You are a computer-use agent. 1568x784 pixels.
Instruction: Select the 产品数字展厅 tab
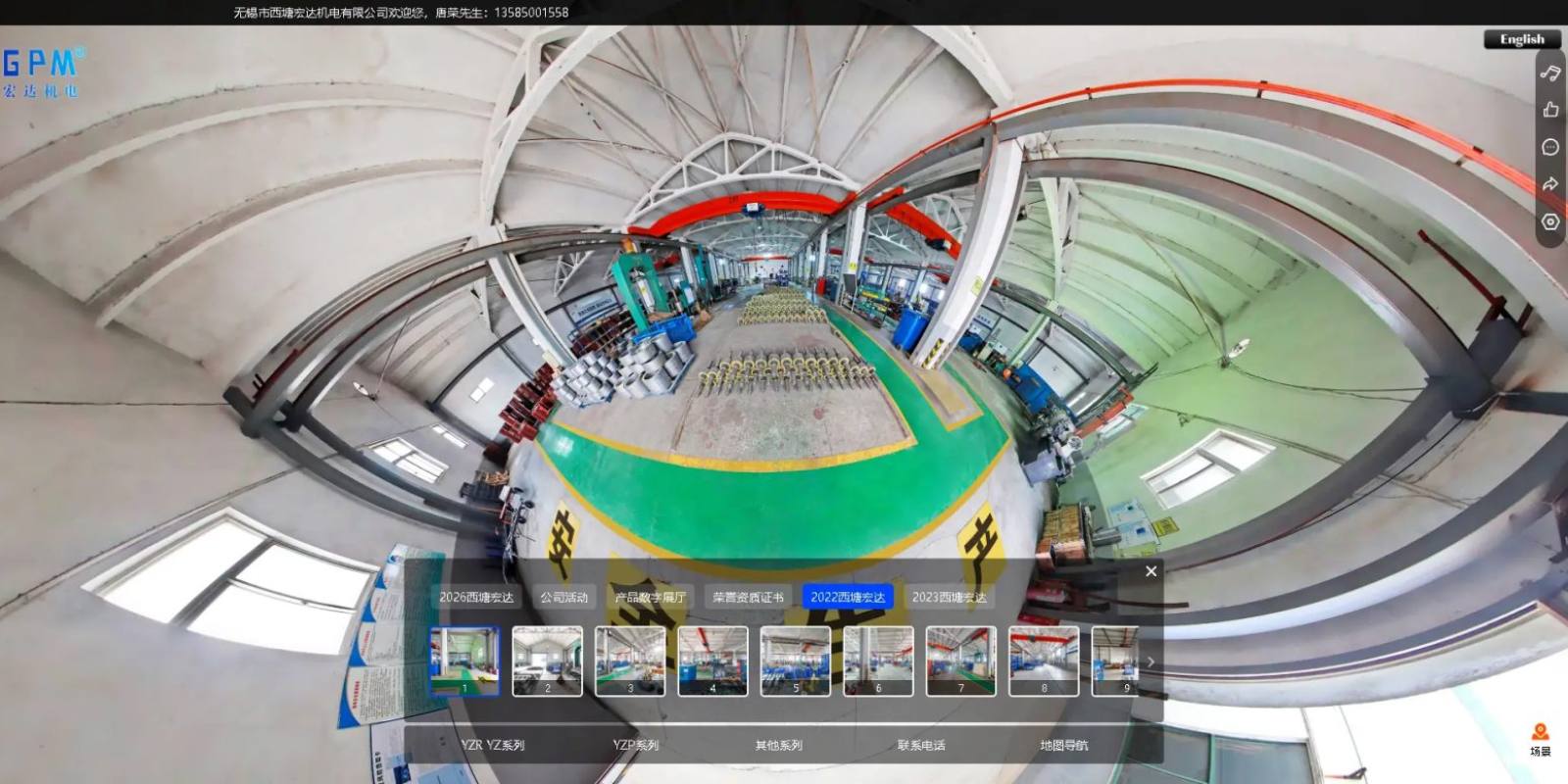651,597
